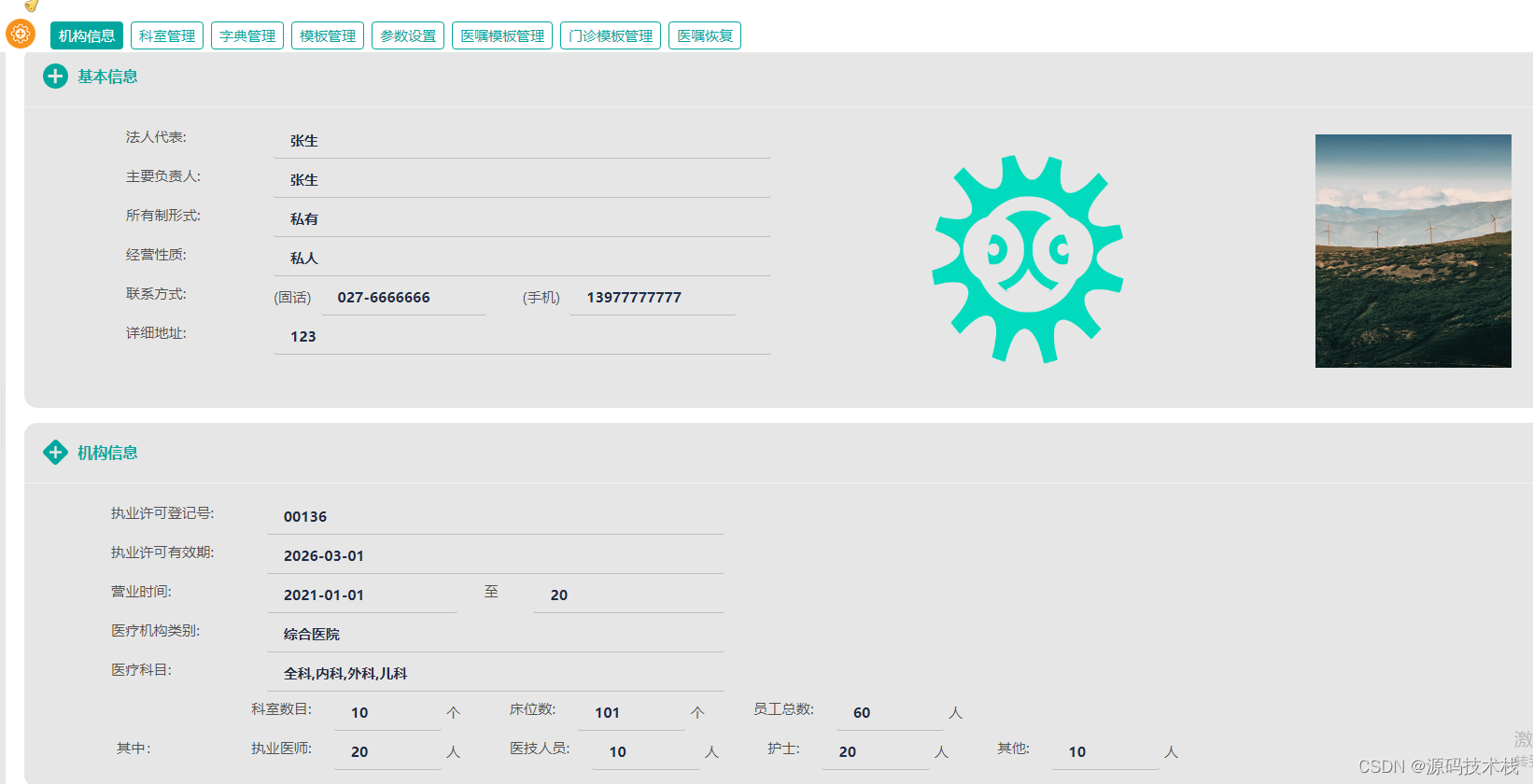
Task: Click the 基本信息 section heading text
Action: coord(107,77)
